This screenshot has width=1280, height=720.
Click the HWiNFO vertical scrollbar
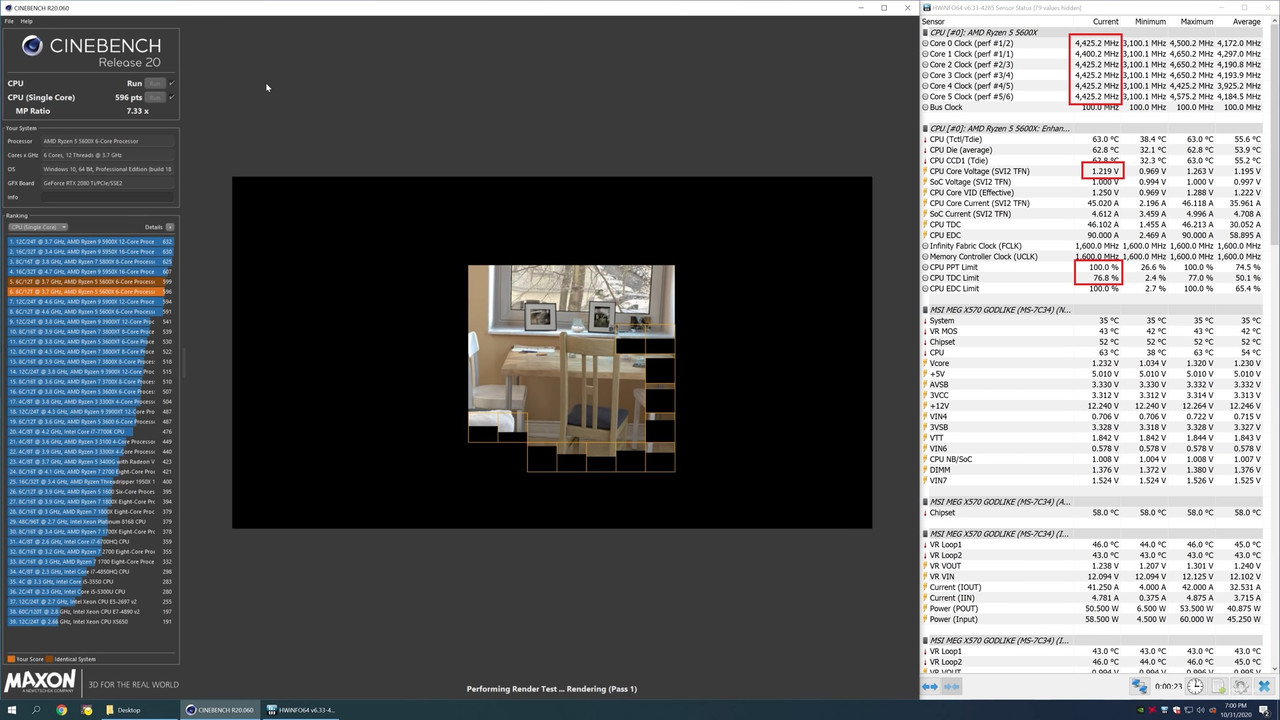[1272, 345]
